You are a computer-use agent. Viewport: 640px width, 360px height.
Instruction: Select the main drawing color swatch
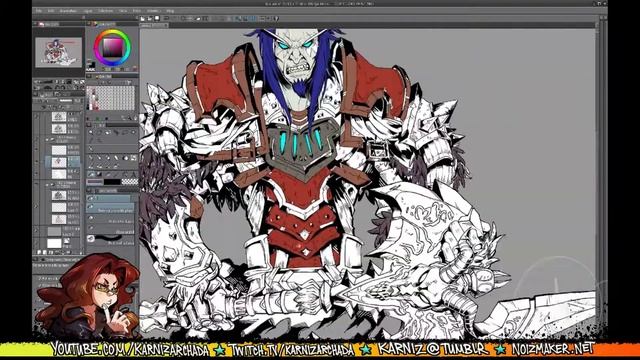point(94,182)
